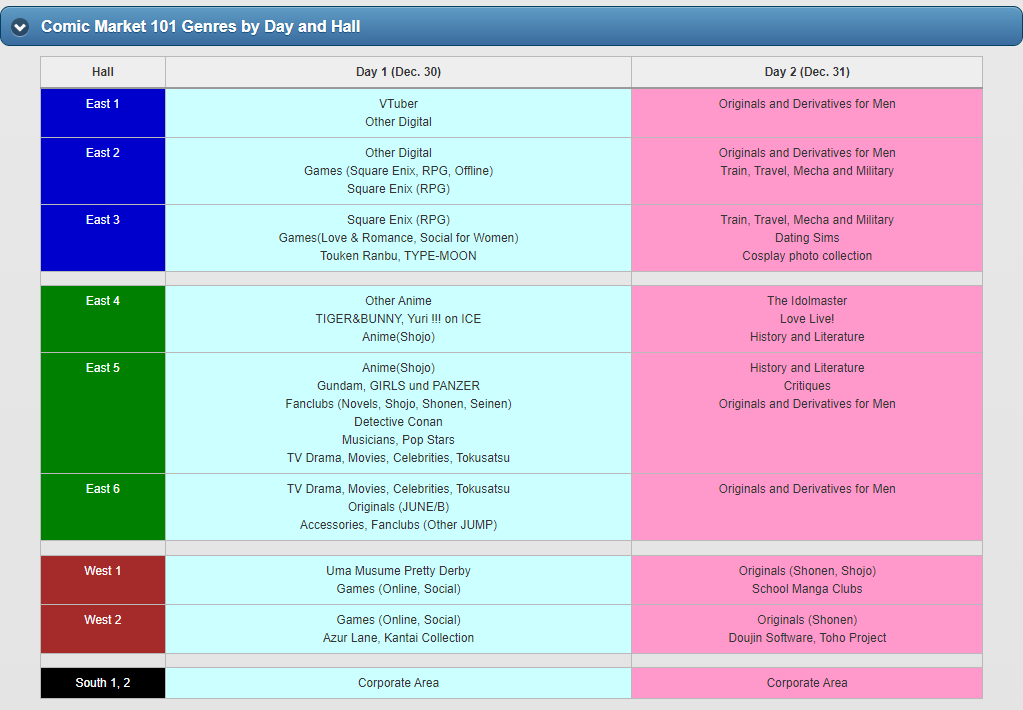The height and width of the screenshot is (710, 1023).
Task: Select the East 6 hall cell
Action: pos(102,507)
